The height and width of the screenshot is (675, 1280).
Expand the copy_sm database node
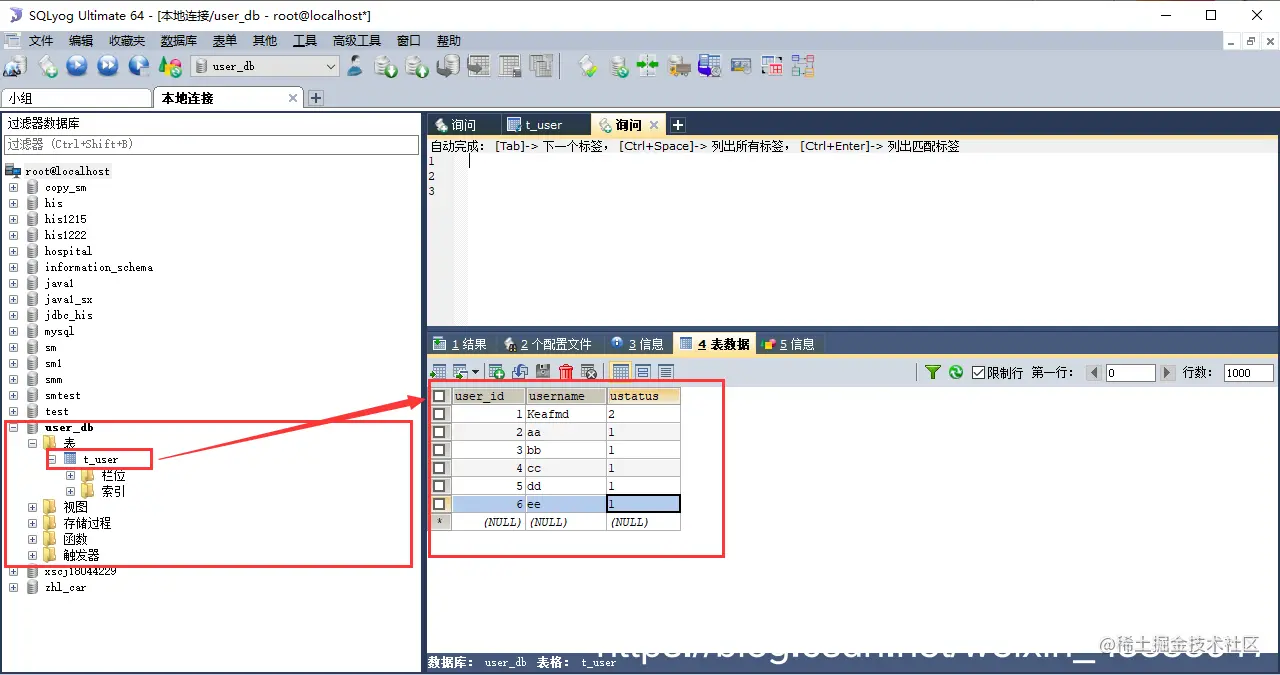[x=14, y=187]
